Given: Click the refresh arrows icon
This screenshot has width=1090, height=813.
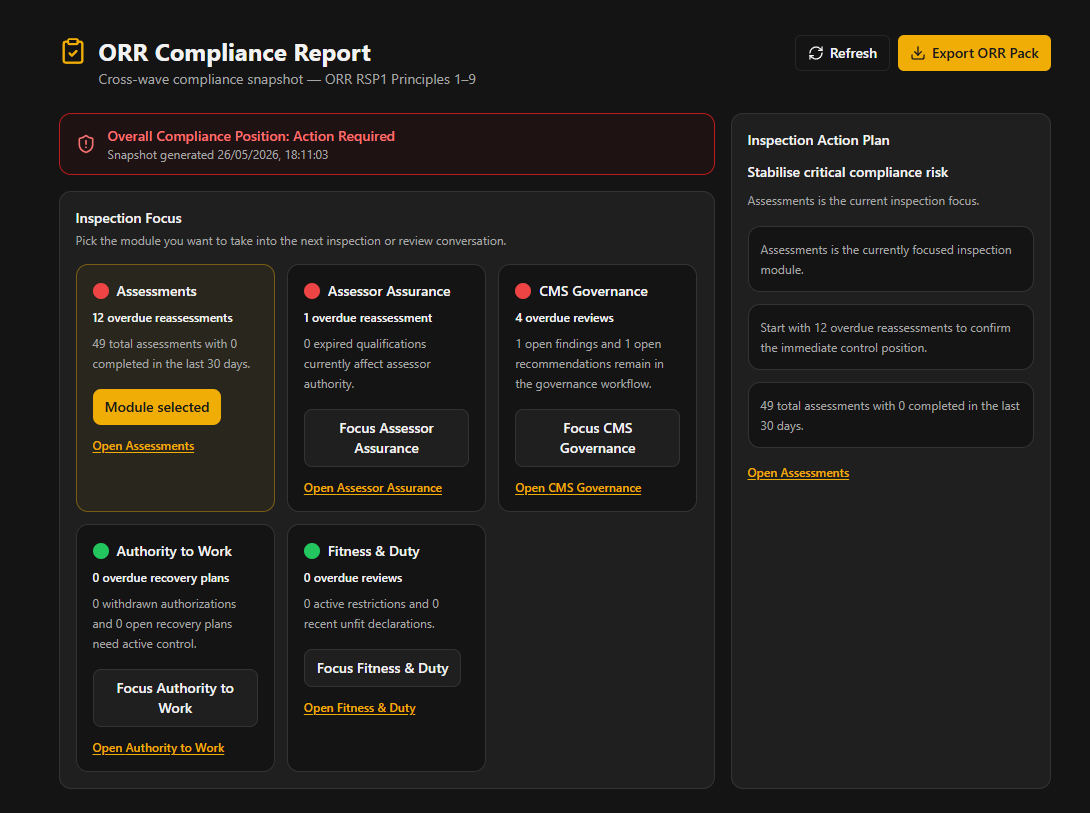Looking at the screenshot, I should coord(816,54).
